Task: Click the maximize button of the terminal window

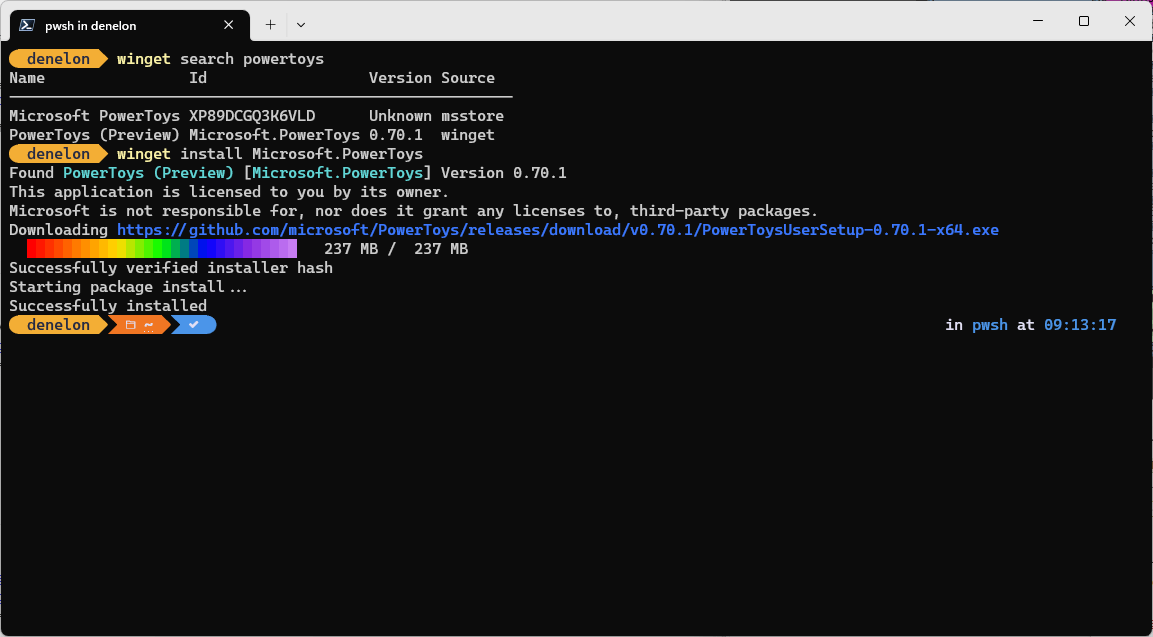Action: pos(1083,21)
